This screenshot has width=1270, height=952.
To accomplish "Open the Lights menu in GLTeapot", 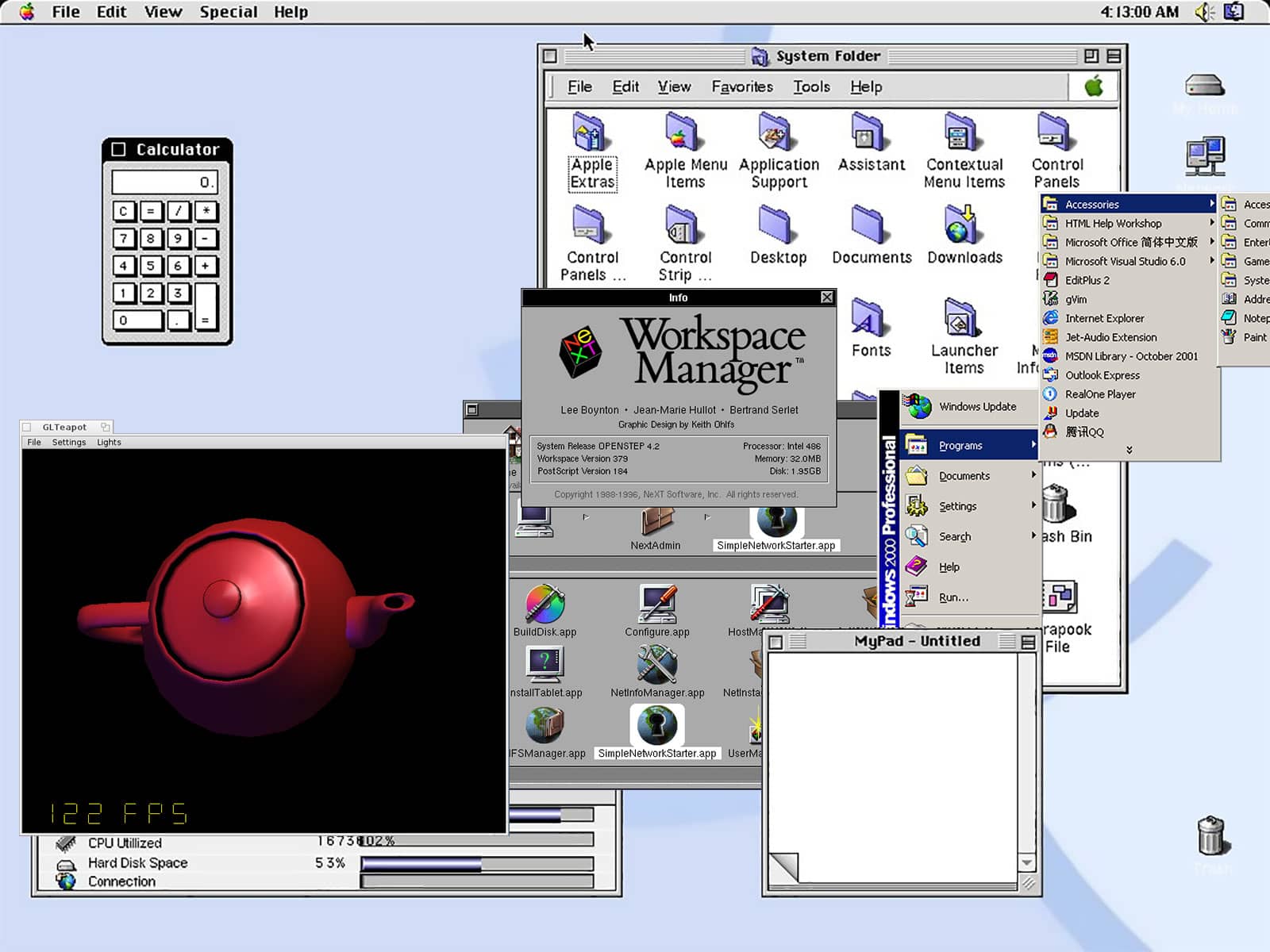I will click(x=109, y=443).
